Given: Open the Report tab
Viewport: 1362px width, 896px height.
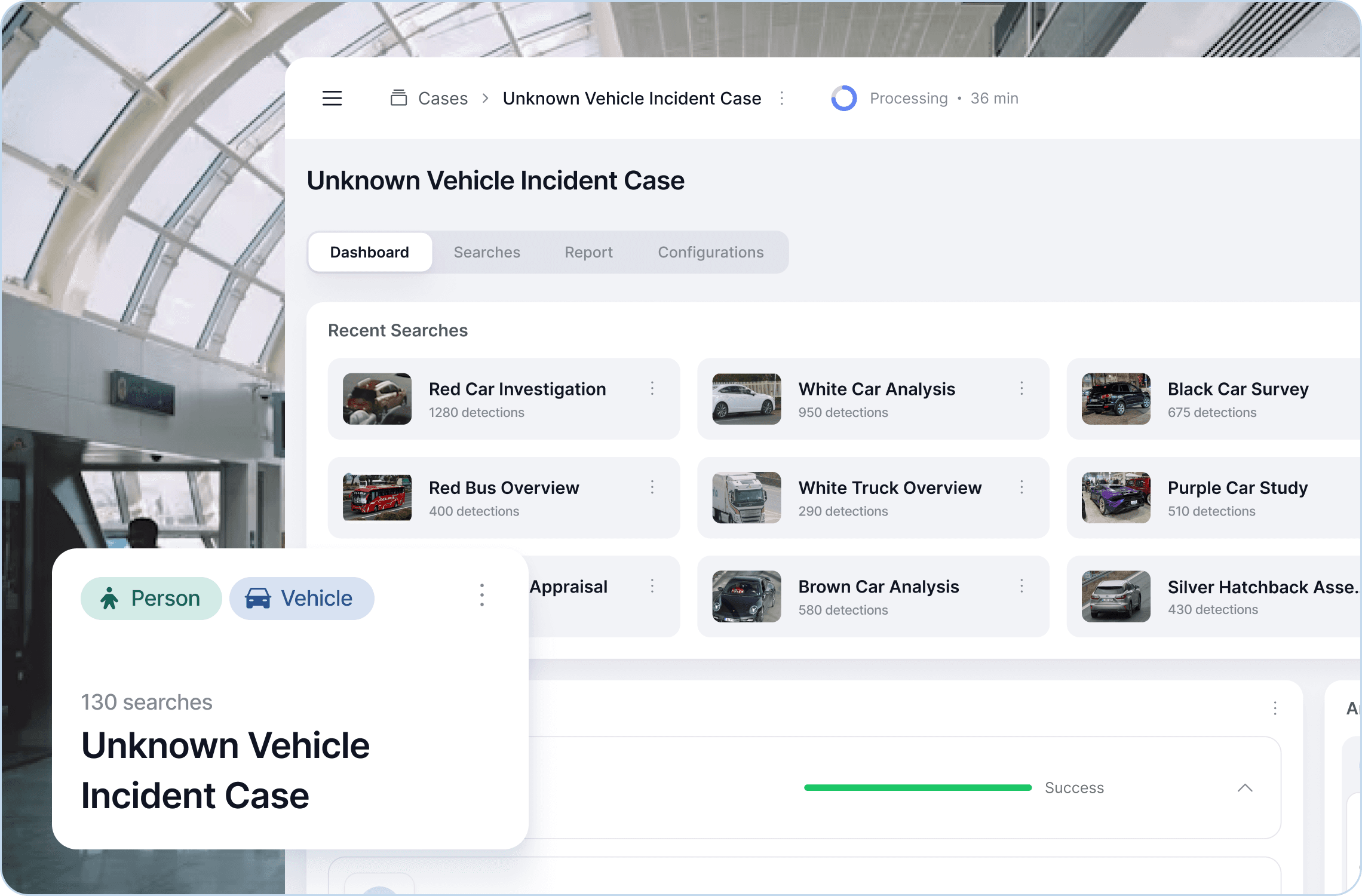Looking at the screenshot, I should pyautogui.click(x=589, y=252).
